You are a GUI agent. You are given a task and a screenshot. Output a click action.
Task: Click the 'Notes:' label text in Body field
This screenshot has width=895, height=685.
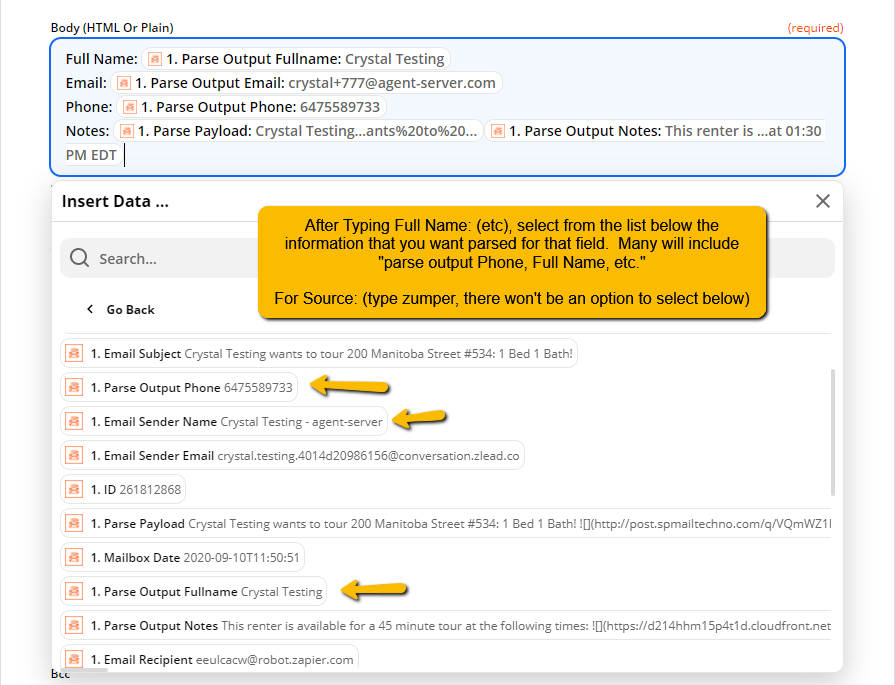click(x=87, y=131)
